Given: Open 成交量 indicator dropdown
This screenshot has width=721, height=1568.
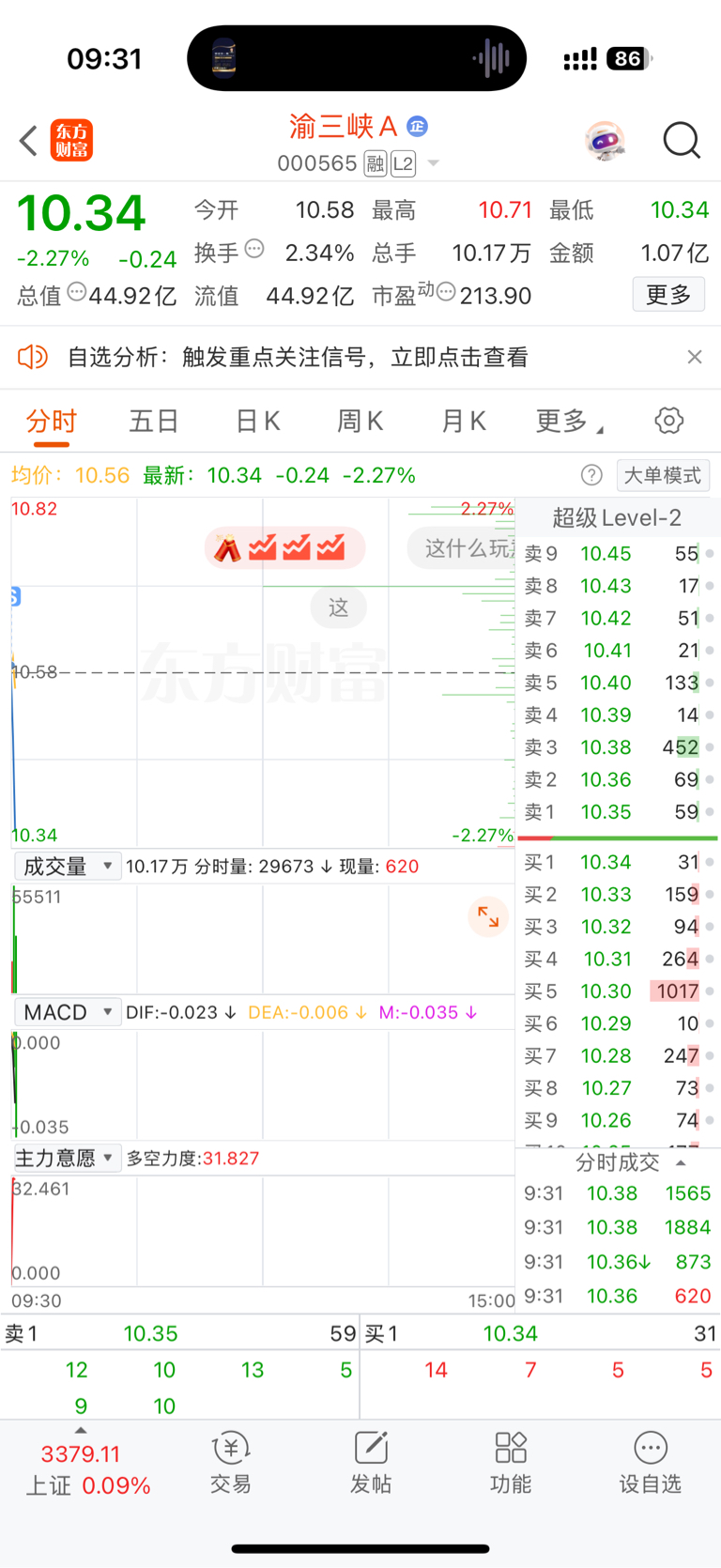Looking at the screenshot, I should 68,866.
